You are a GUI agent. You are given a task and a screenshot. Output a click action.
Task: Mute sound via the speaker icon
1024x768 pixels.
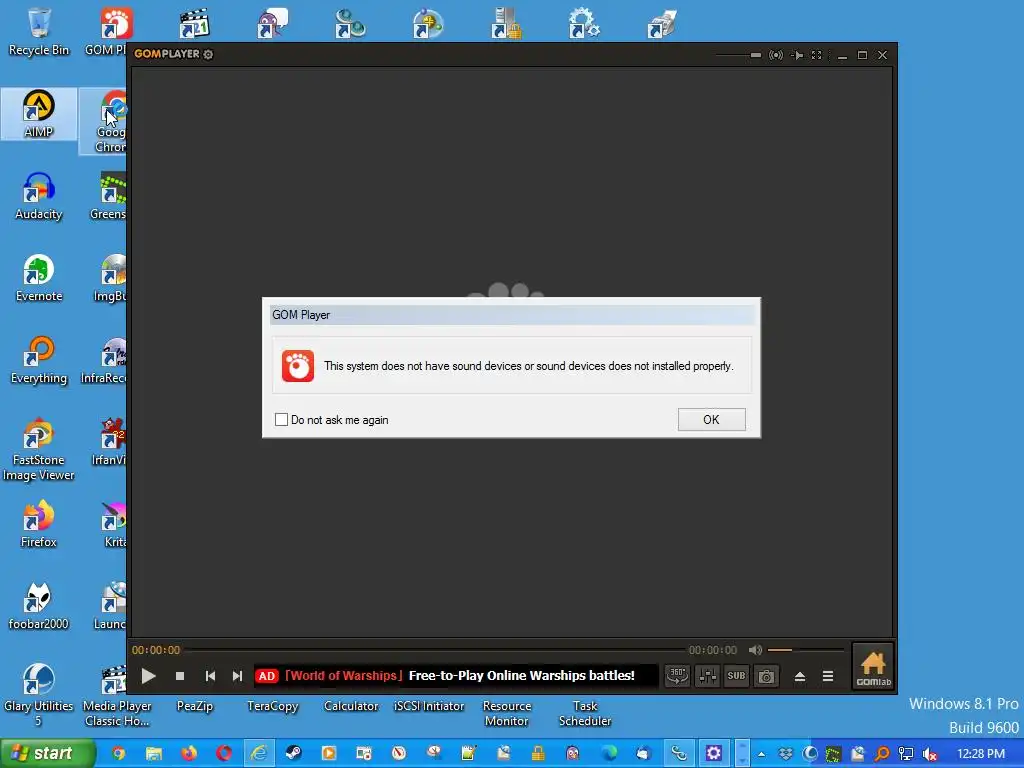click(755, 650)
